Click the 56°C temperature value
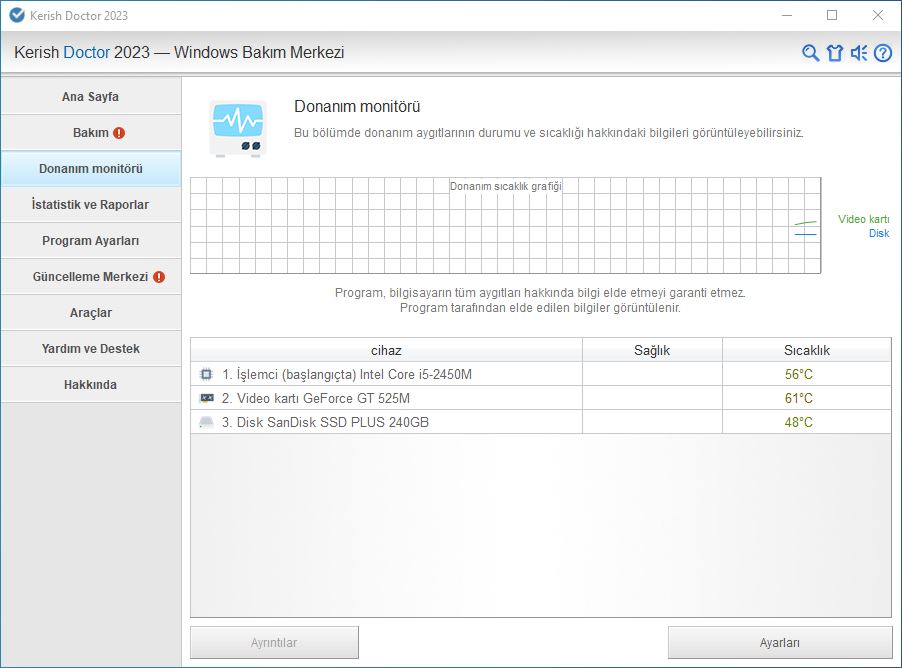 [x=798, y=375]
